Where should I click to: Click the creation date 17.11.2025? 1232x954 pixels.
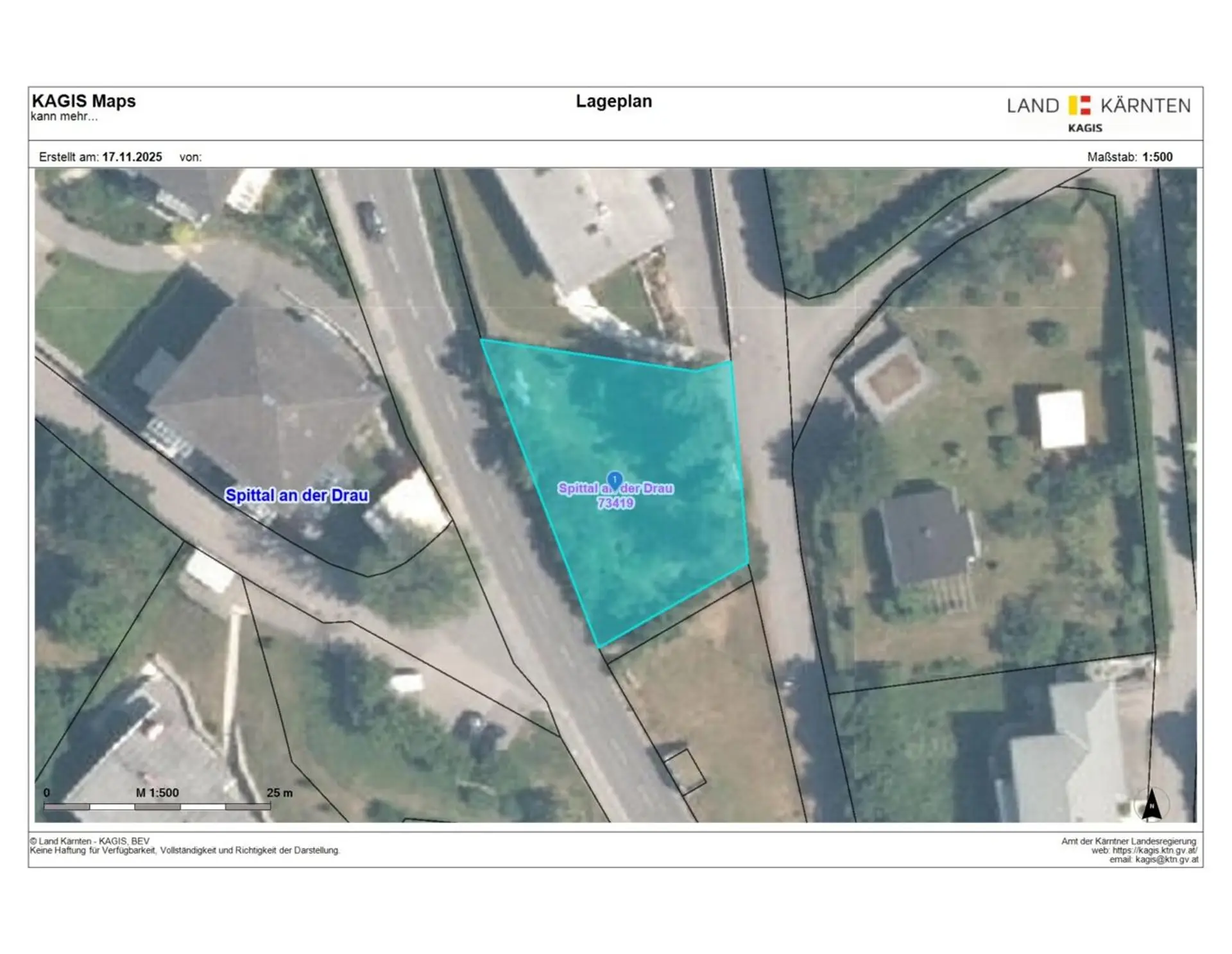pyautogui.click(x=132, y=157)
